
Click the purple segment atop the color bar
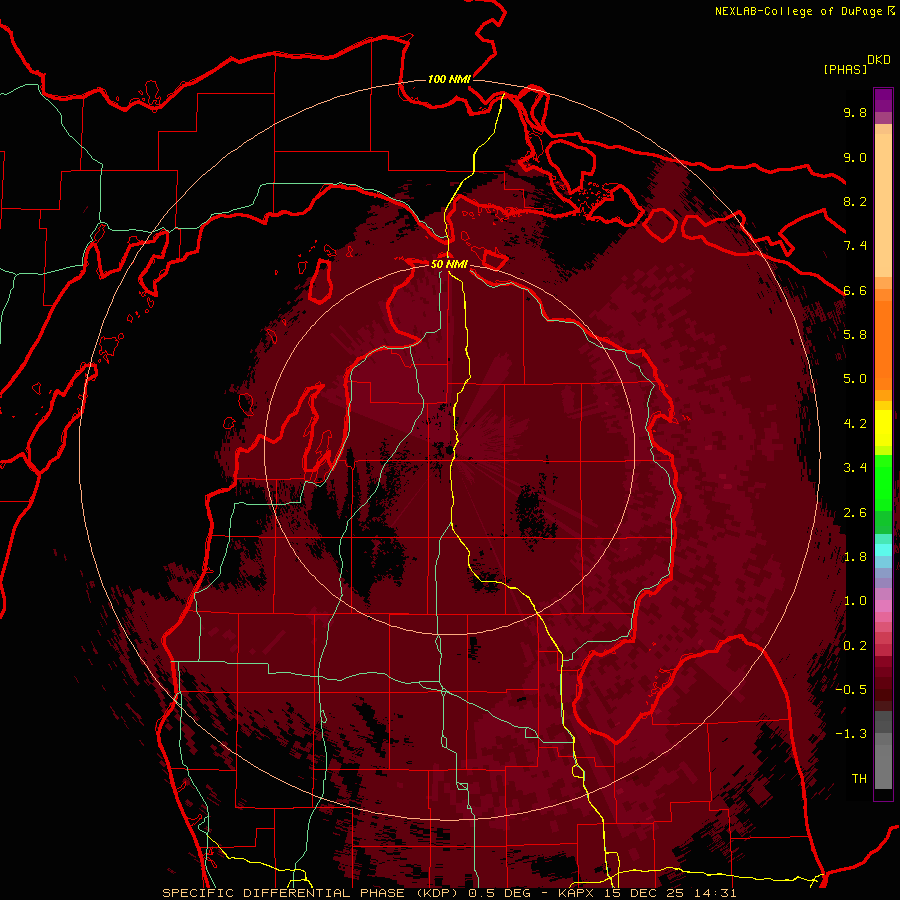pyautogui.click(x=883, y=100)
